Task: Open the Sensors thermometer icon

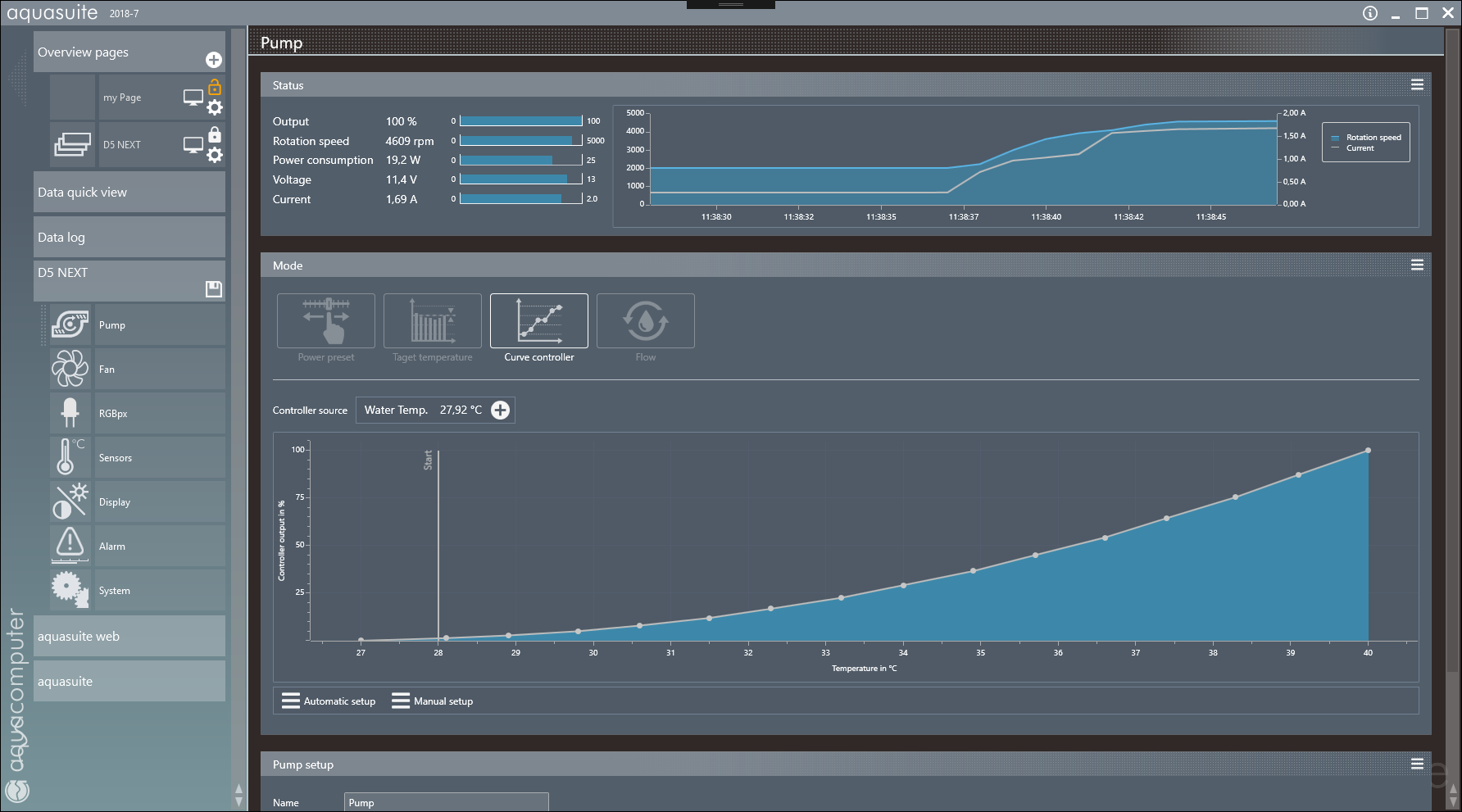Action: tap(70, 458)
